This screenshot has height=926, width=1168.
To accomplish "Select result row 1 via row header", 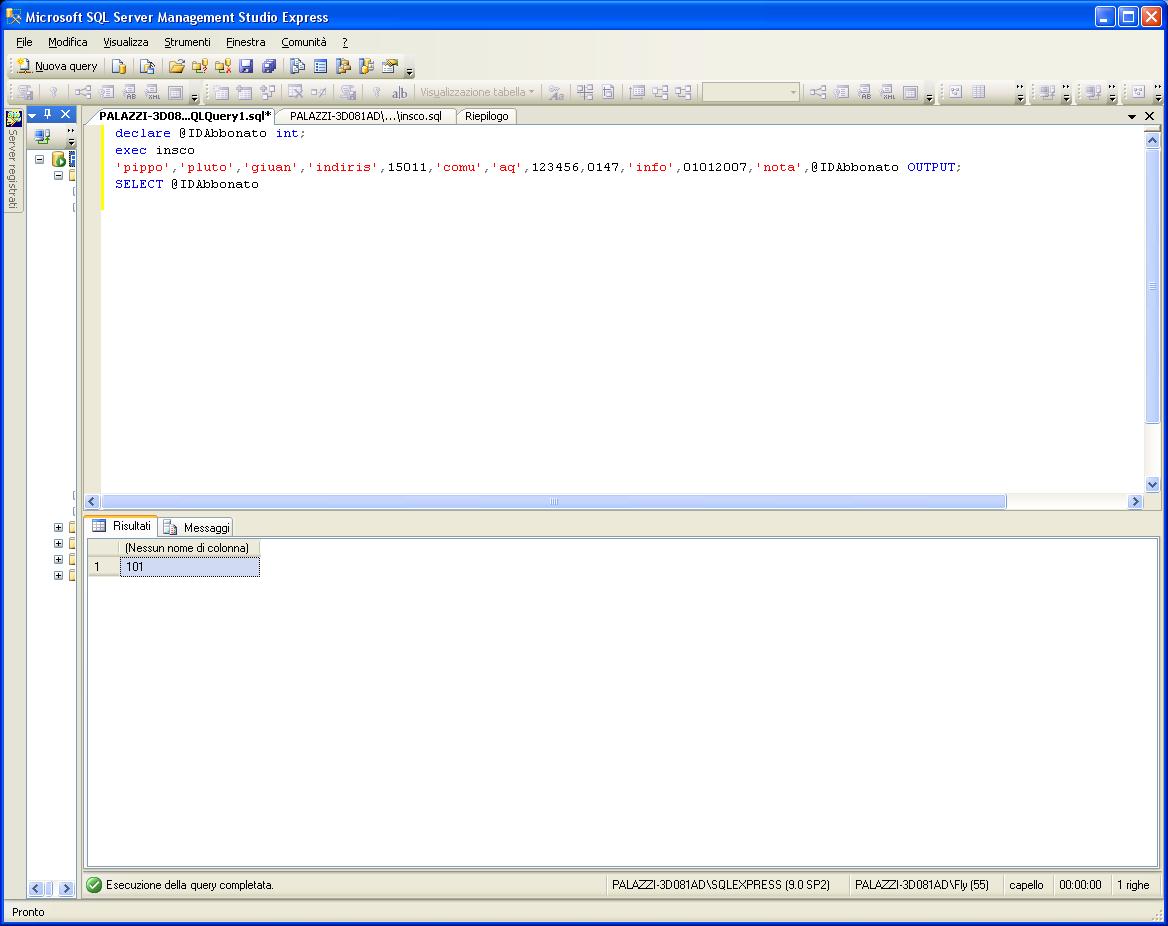I will [x=104, y=567].
